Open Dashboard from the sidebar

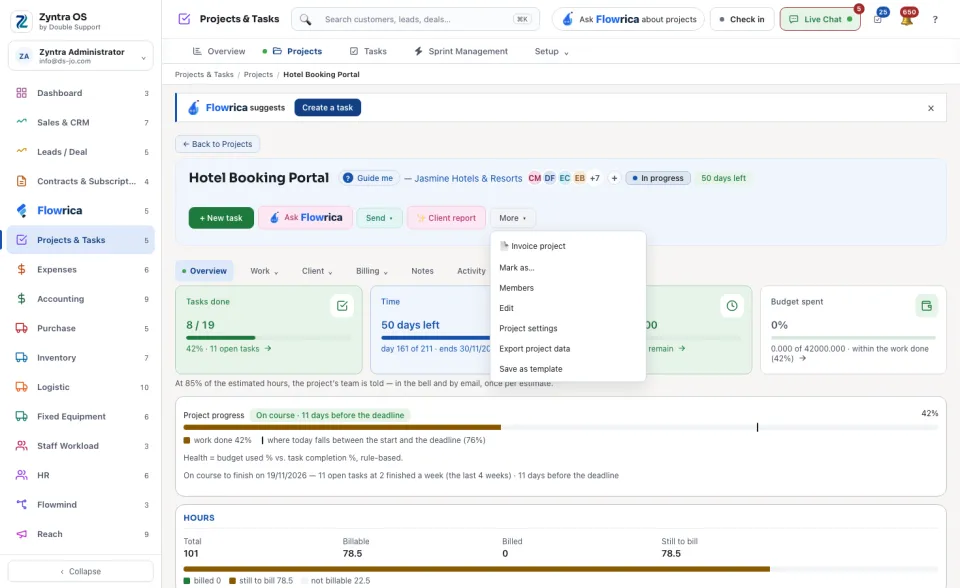81,93
